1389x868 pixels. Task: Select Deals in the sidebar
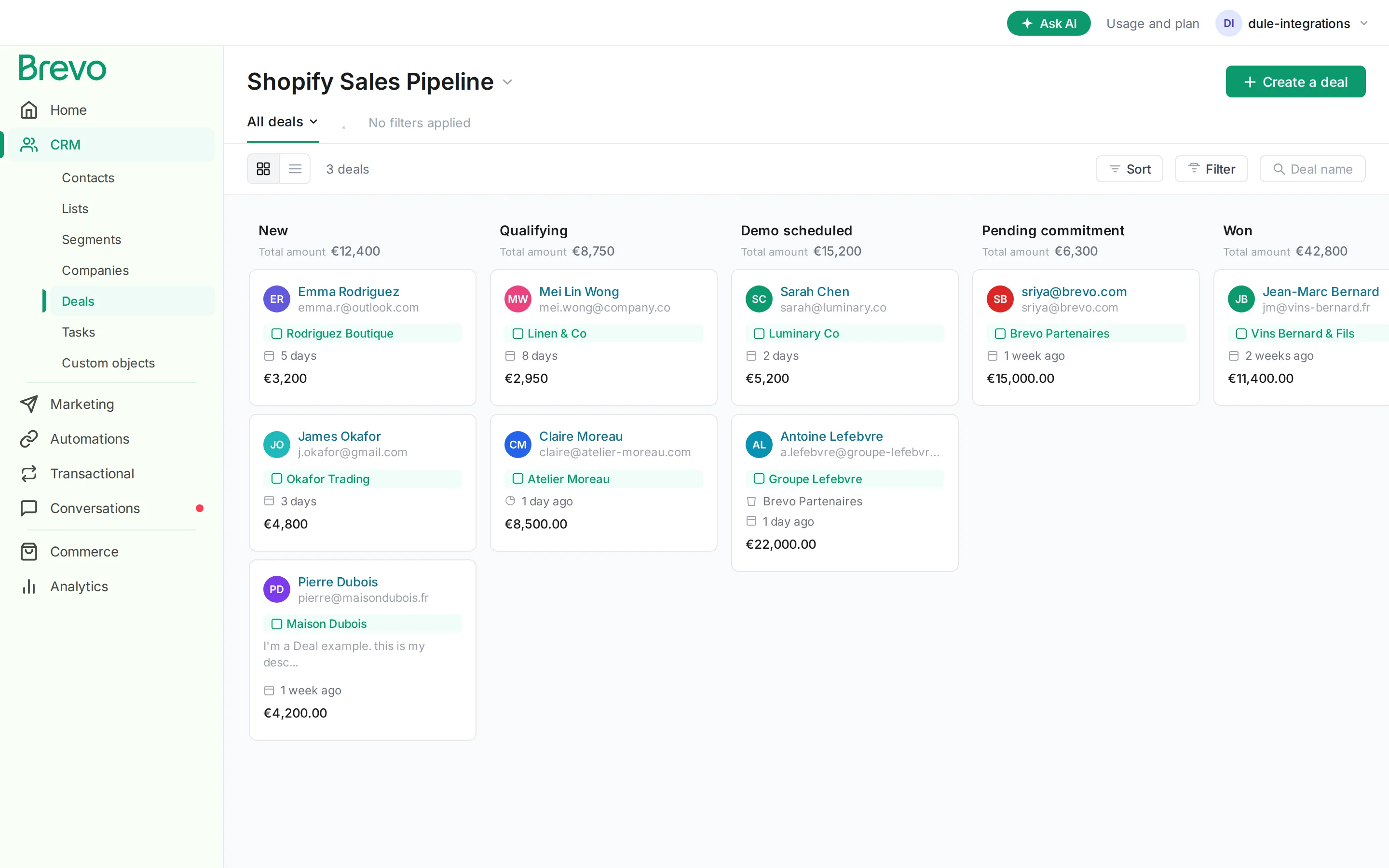click(x=132, y=301)
